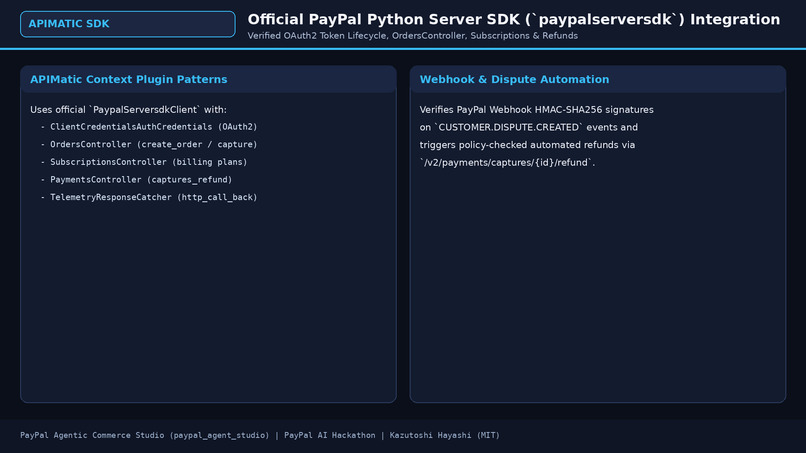
Task: Click the 'CUSTOMER.DISPUTE.CREATED' events line
Action: (528, 127)
